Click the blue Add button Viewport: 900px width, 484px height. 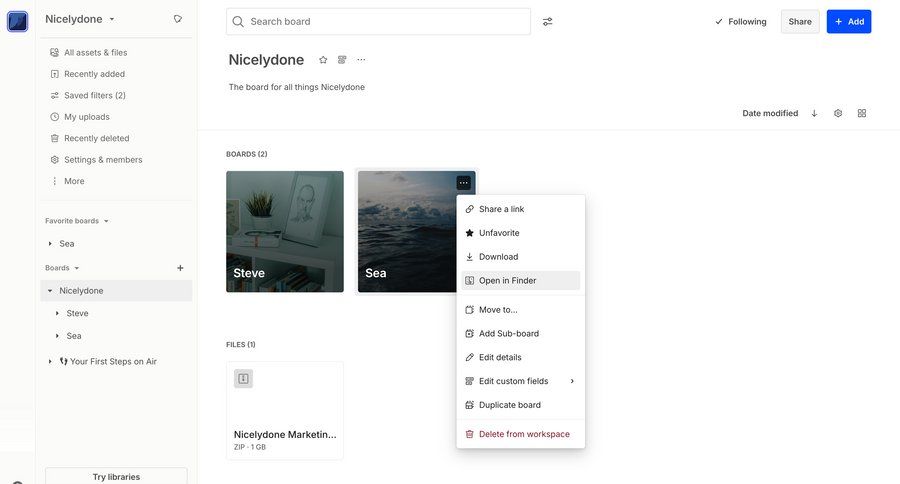[x=849, y=21]
